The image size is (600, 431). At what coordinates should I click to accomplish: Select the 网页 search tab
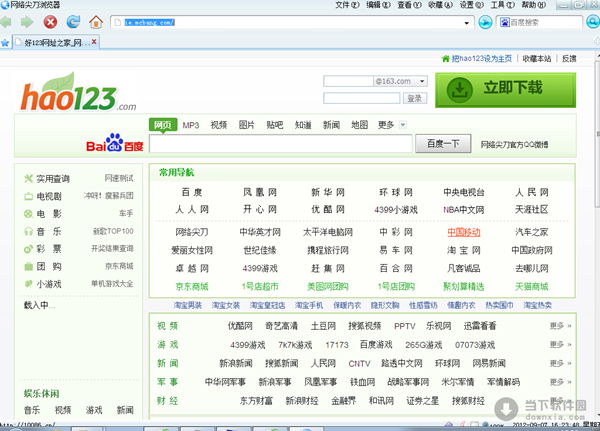coord(163,125)
